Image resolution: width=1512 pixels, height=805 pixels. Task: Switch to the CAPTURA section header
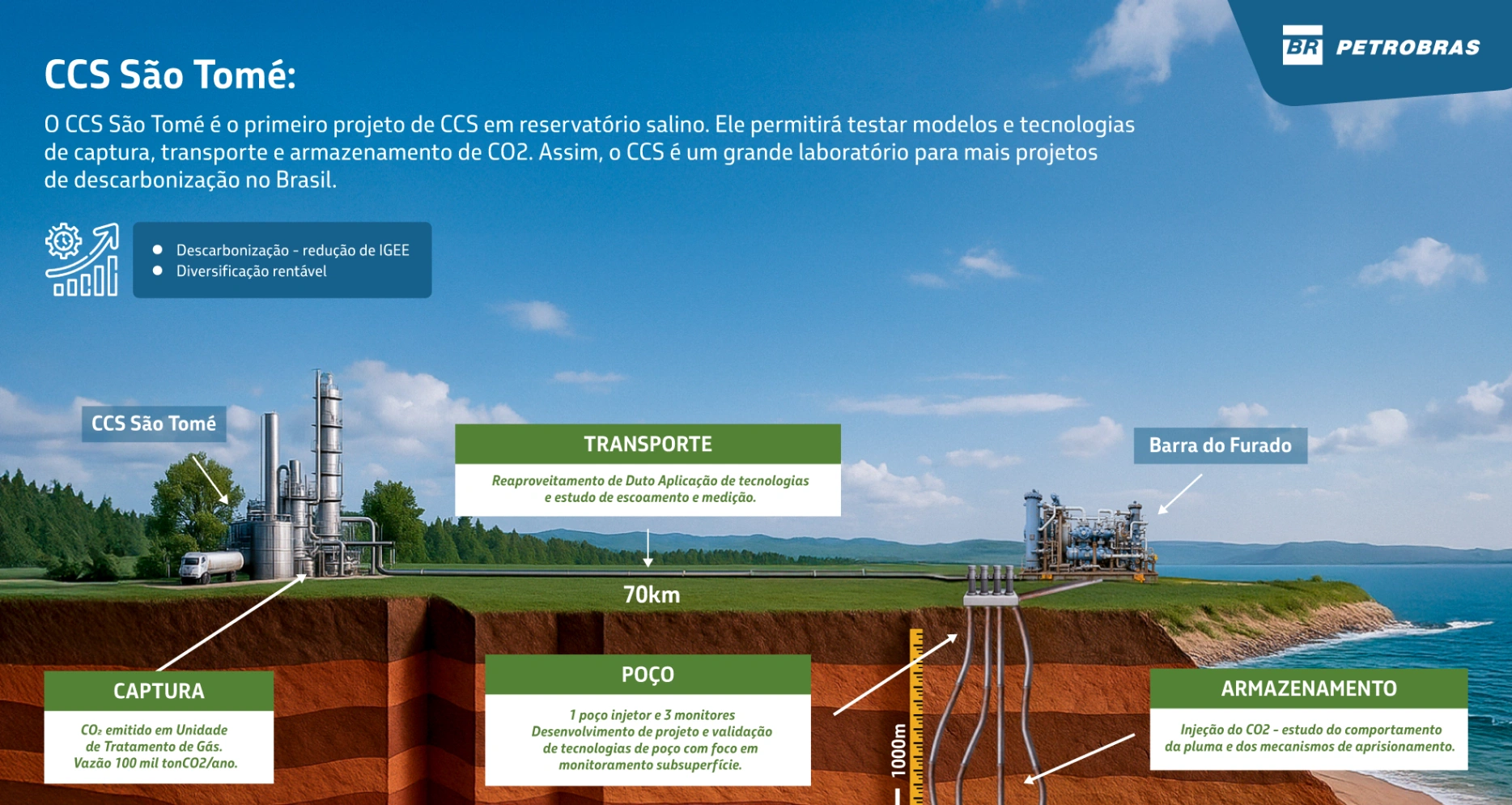pyautogui.click(x=159, y=692)
